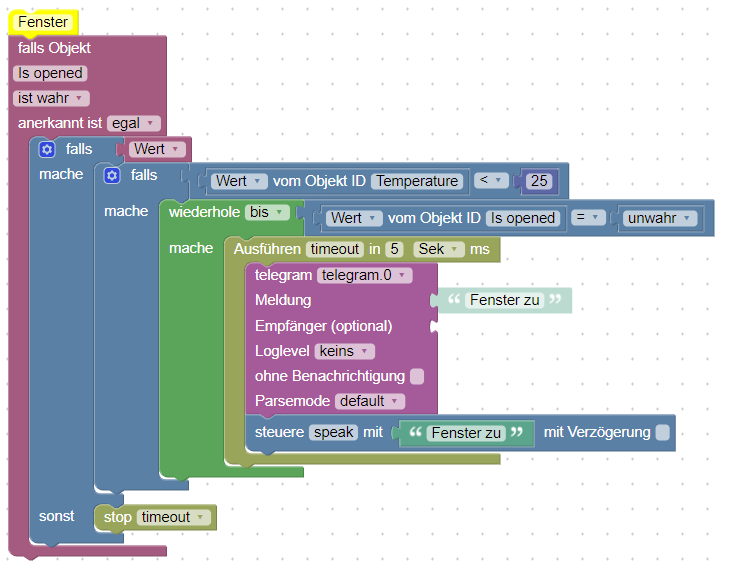The height and width of the screenshot is (568, 729).
Task: Edit the 'Fenster zu' text in steuere block
Action: coord(466,433)
